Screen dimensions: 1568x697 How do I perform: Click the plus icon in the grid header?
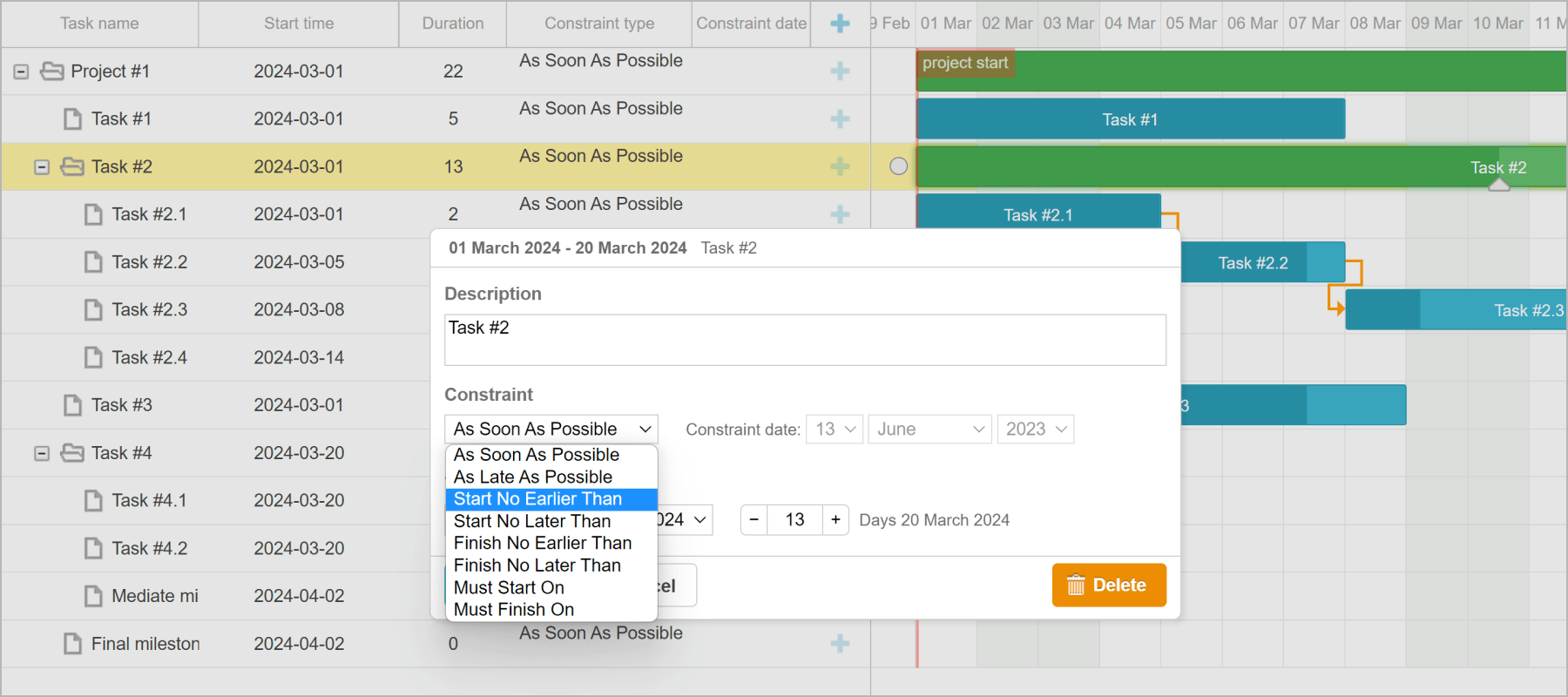click(840, 24)
